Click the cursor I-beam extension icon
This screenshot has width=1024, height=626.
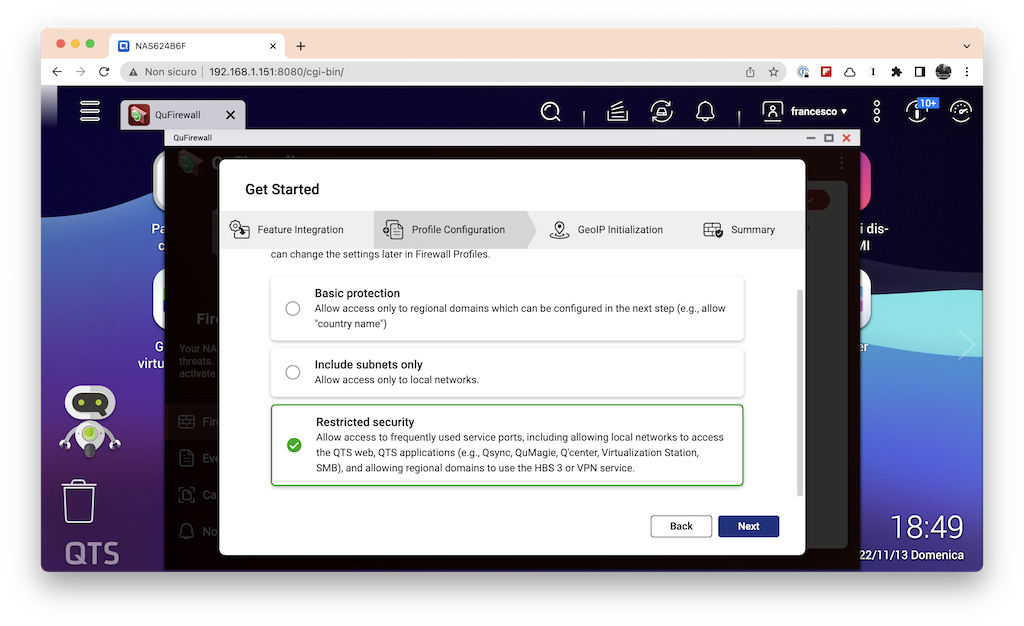[873, 72]
